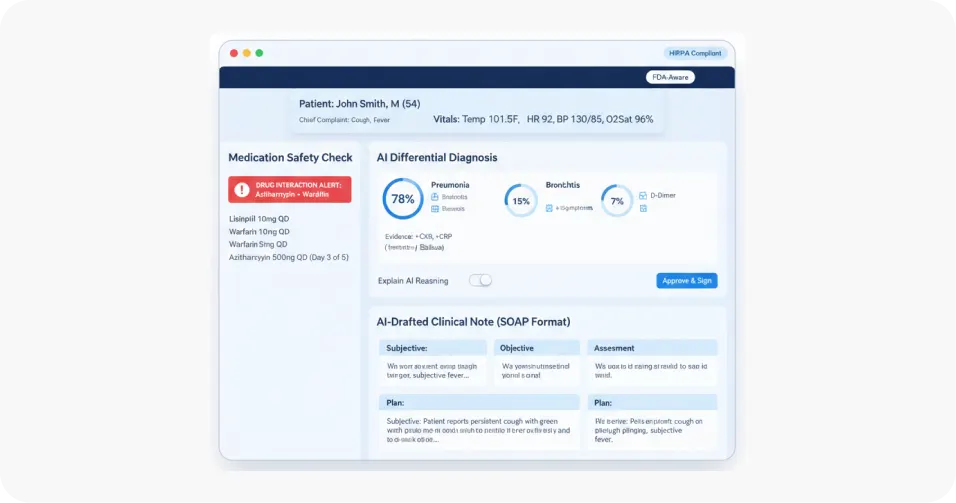Click the Approve & Sign button
This screenshot has height=503, width=956.
point(687,280)
